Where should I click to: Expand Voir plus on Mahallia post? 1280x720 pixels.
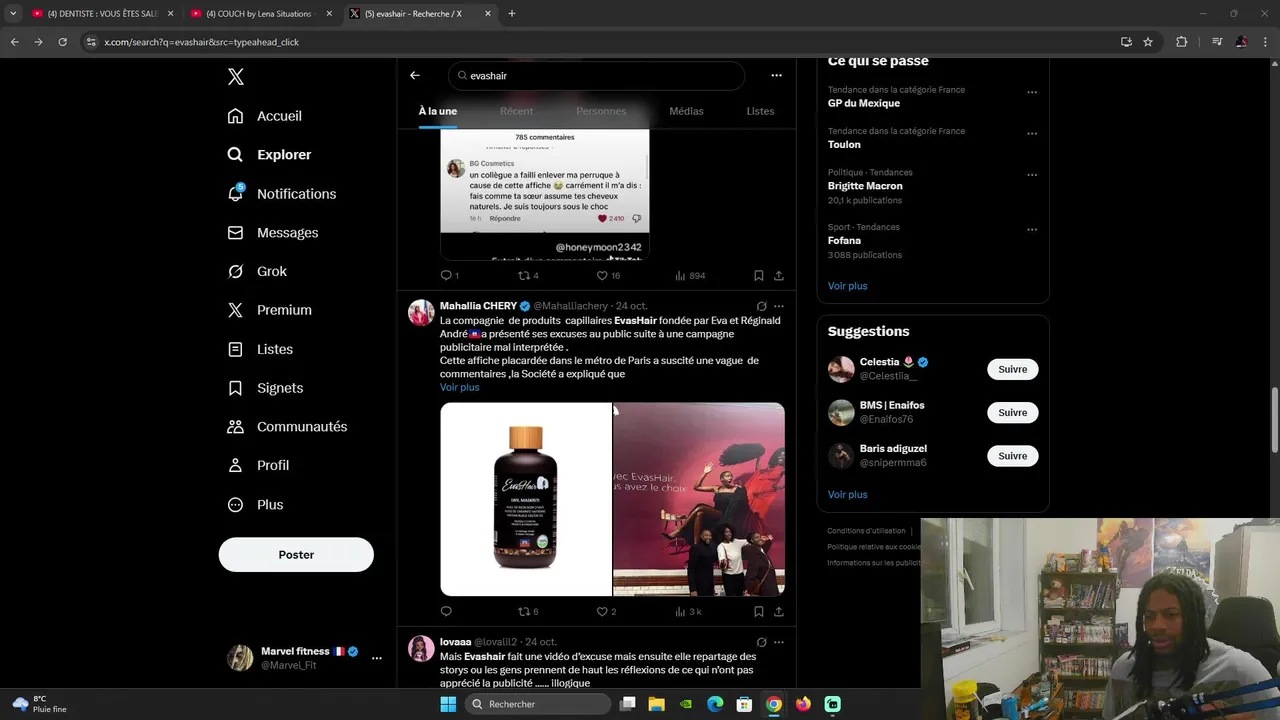pos(459,387)
